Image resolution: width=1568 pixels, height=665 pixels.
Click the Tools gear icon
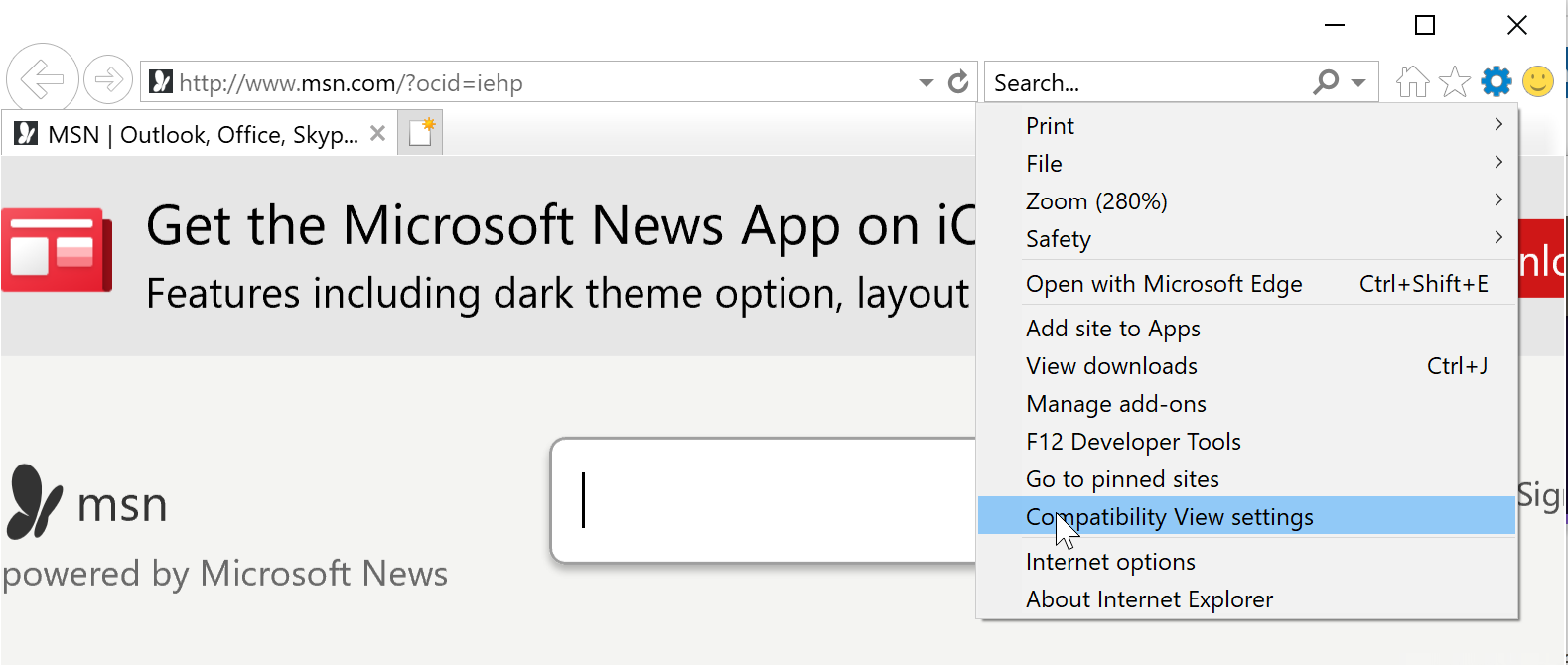pyautogui.click(x=1496, y=81)
